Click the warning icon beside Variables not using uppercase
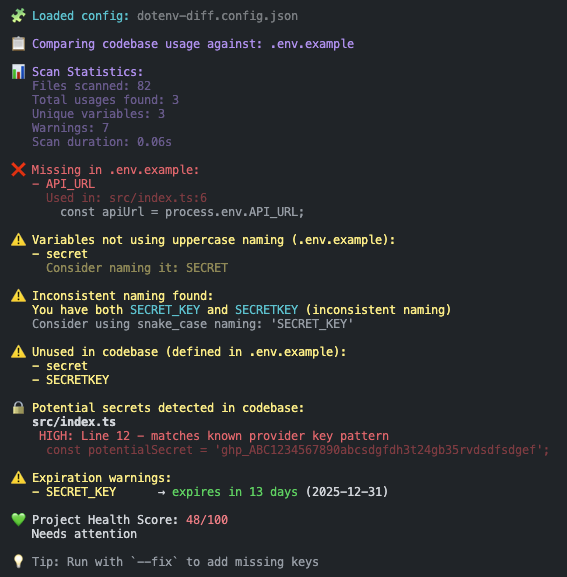The height and width of the screenshot is (577, 567). point(18,240)
